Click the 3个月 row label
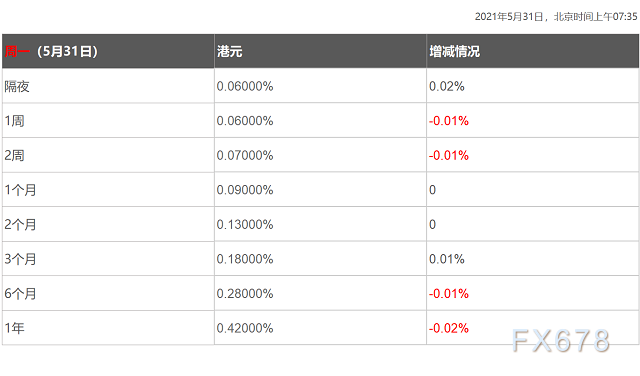 point(20,259)
